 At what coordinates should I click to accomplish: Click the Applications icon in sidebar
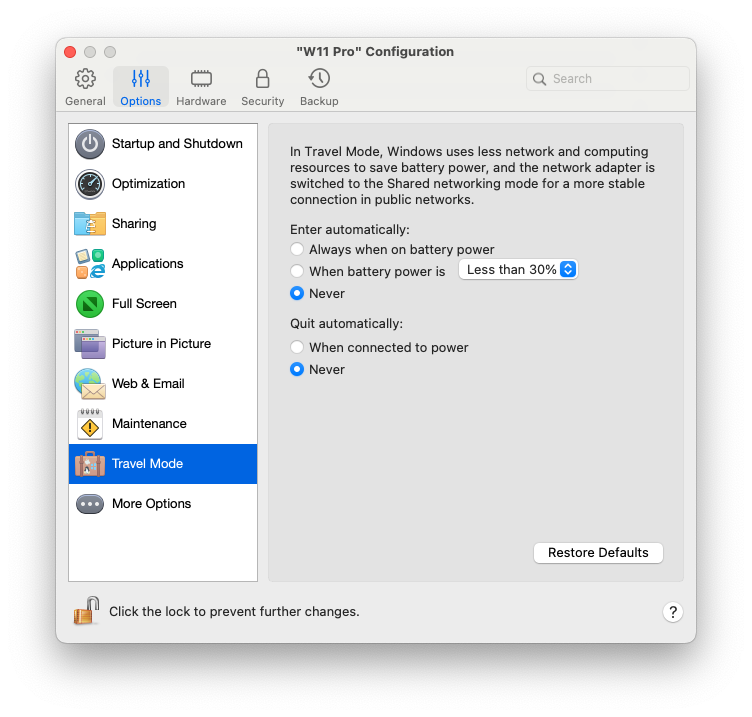point(90,264)
